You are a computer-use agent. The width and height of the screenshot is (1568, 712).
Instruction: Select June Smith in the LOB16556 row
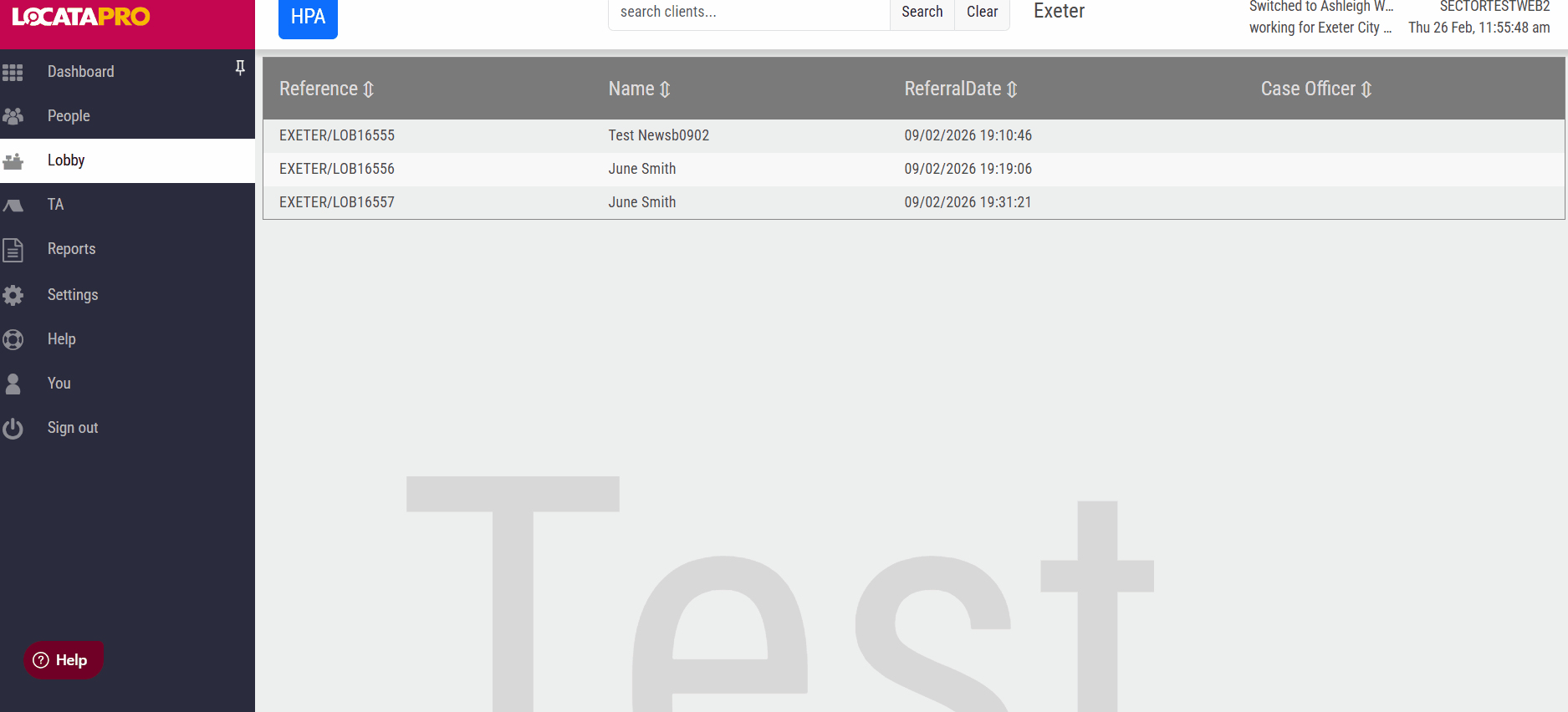point(642,169)
